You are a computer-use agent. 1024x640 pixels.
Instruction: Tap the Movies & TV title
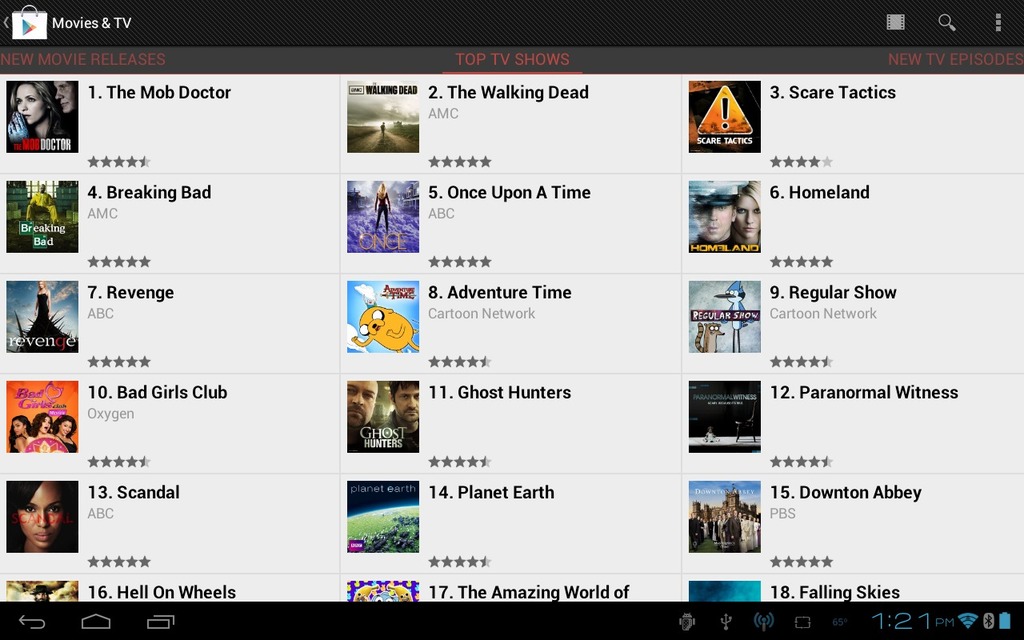[x=91, y=23]
